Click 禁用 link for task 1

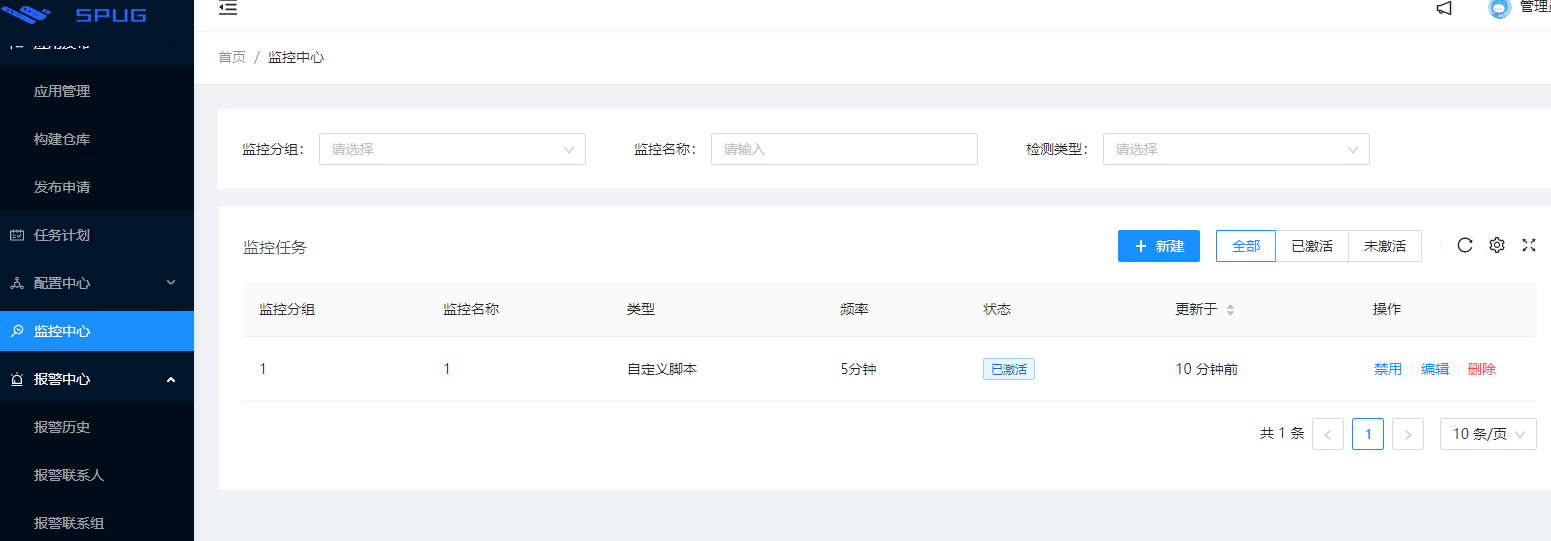pyautogui.click(x=1388, y=369)
